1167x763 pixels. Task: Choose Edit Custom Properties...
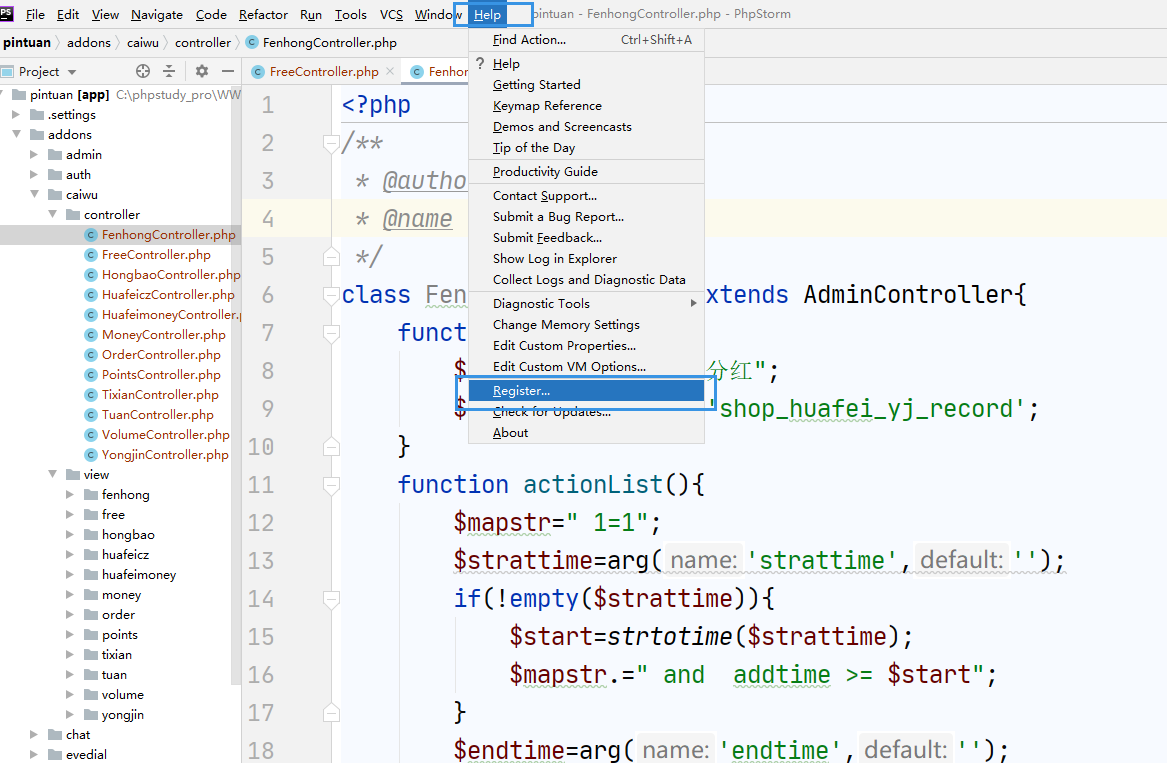[x=586, y=345]
